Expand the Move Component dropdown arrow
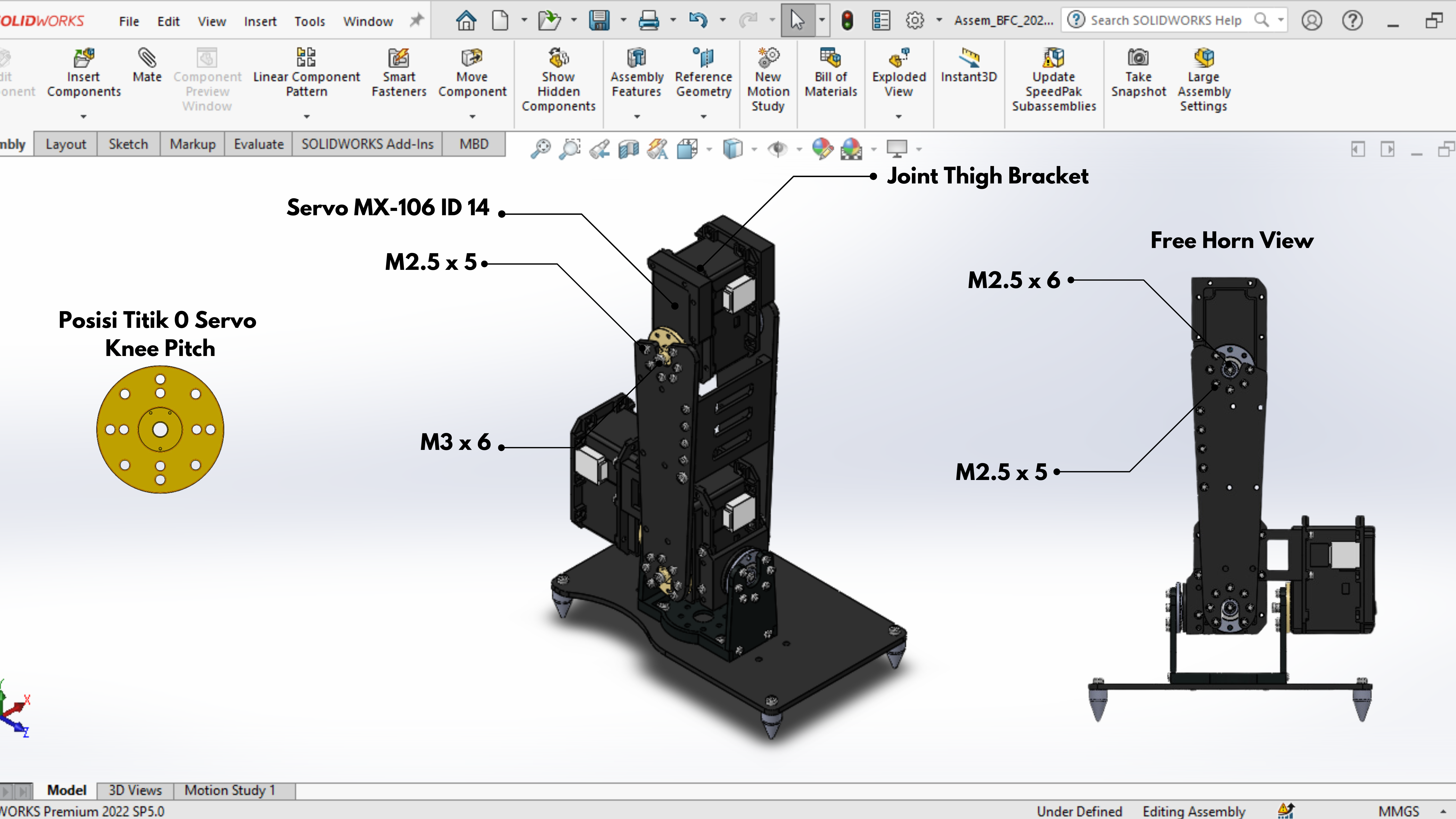The width and height of the screenshot is (1456, 819). click(x=472, y=116)
